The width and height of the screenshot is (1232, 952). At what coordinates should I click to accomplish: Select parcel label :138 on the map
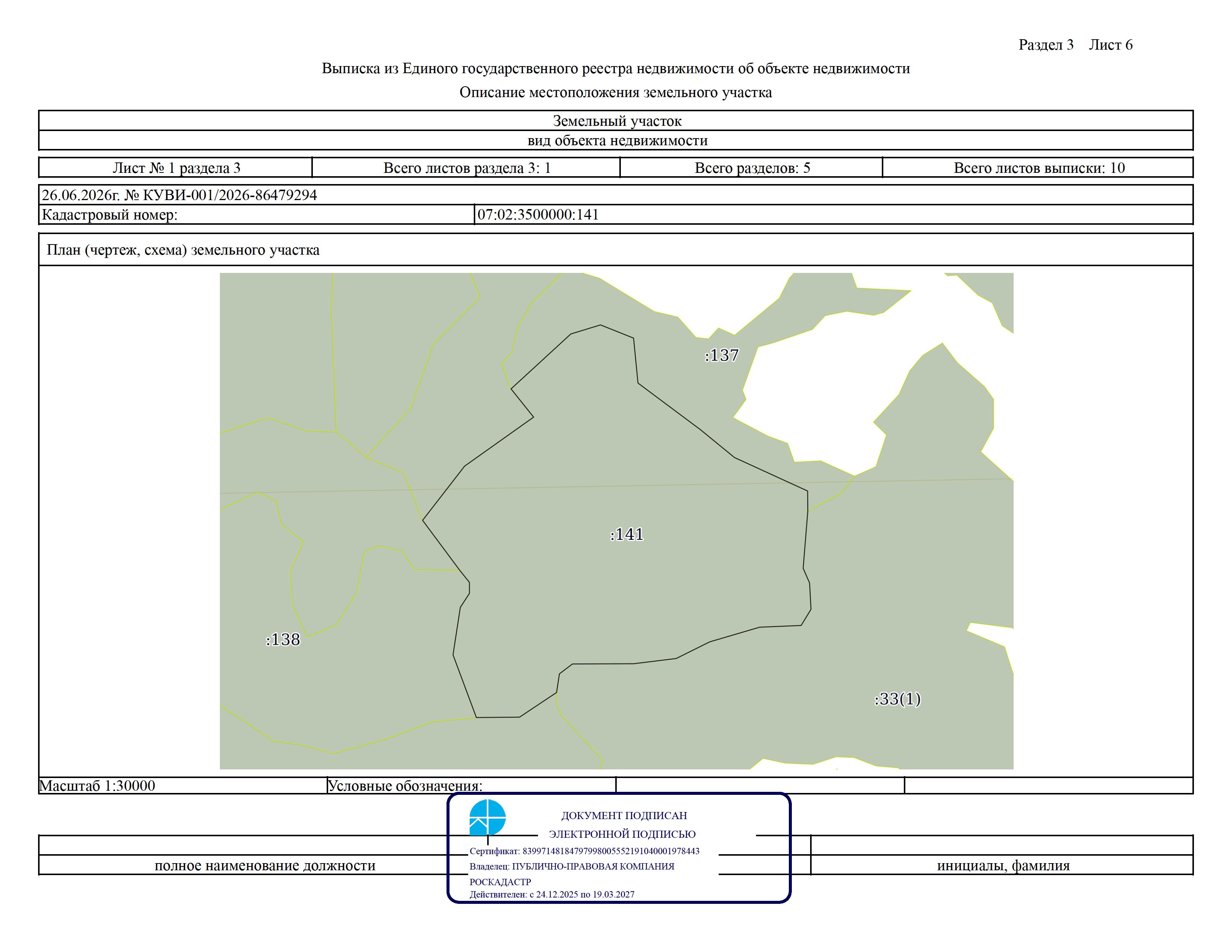(283, 640)
